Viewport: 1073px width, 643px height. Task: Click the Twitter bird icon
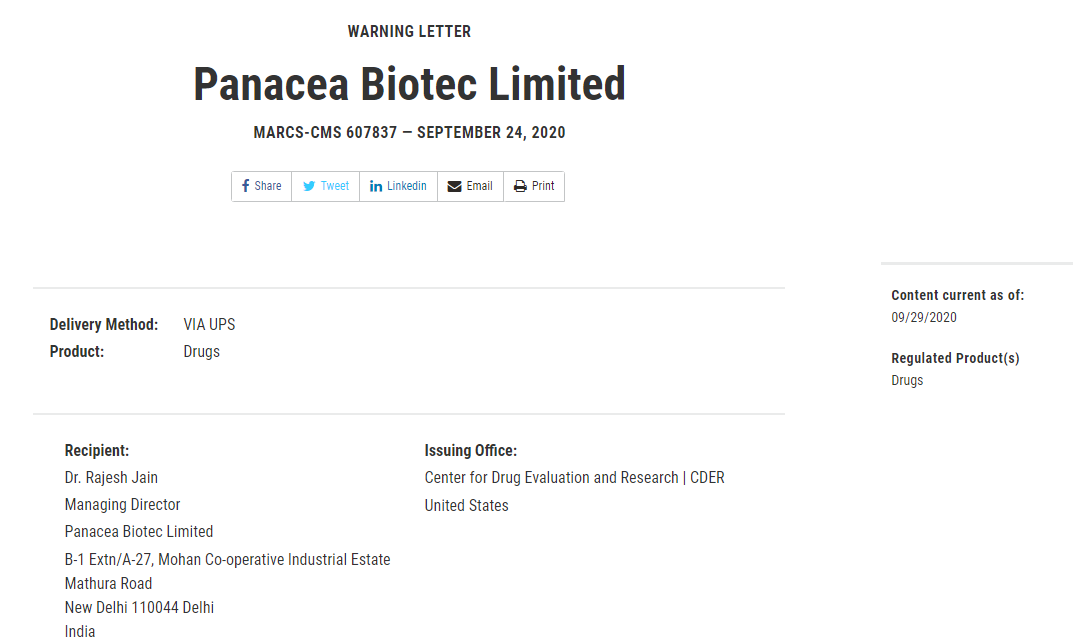click(x=309, y=186)
